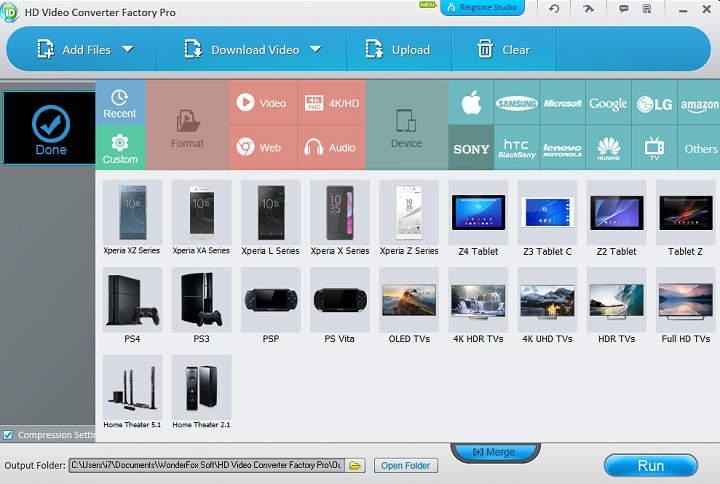Open the feedback chat icon

coord(624,9)
